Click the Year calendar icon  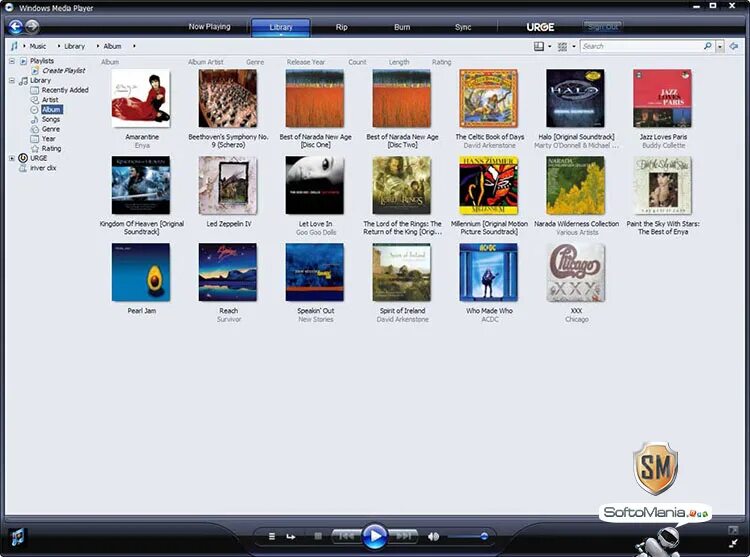[x=34, y=139]
